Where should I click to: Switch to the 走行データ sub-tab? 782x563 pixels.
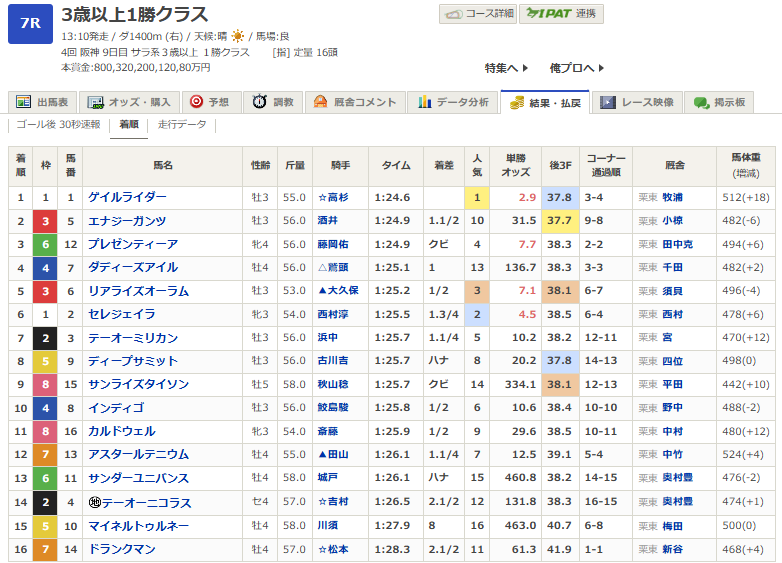click(x=182, y=125)
